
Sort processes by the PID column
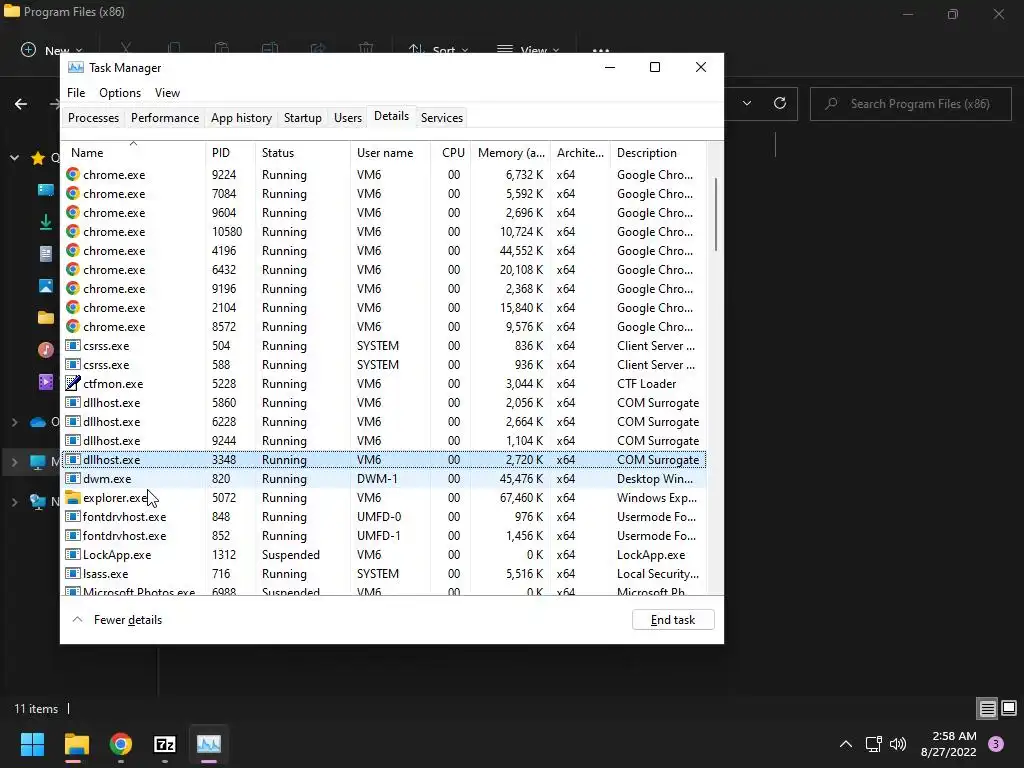click(231, 153)
